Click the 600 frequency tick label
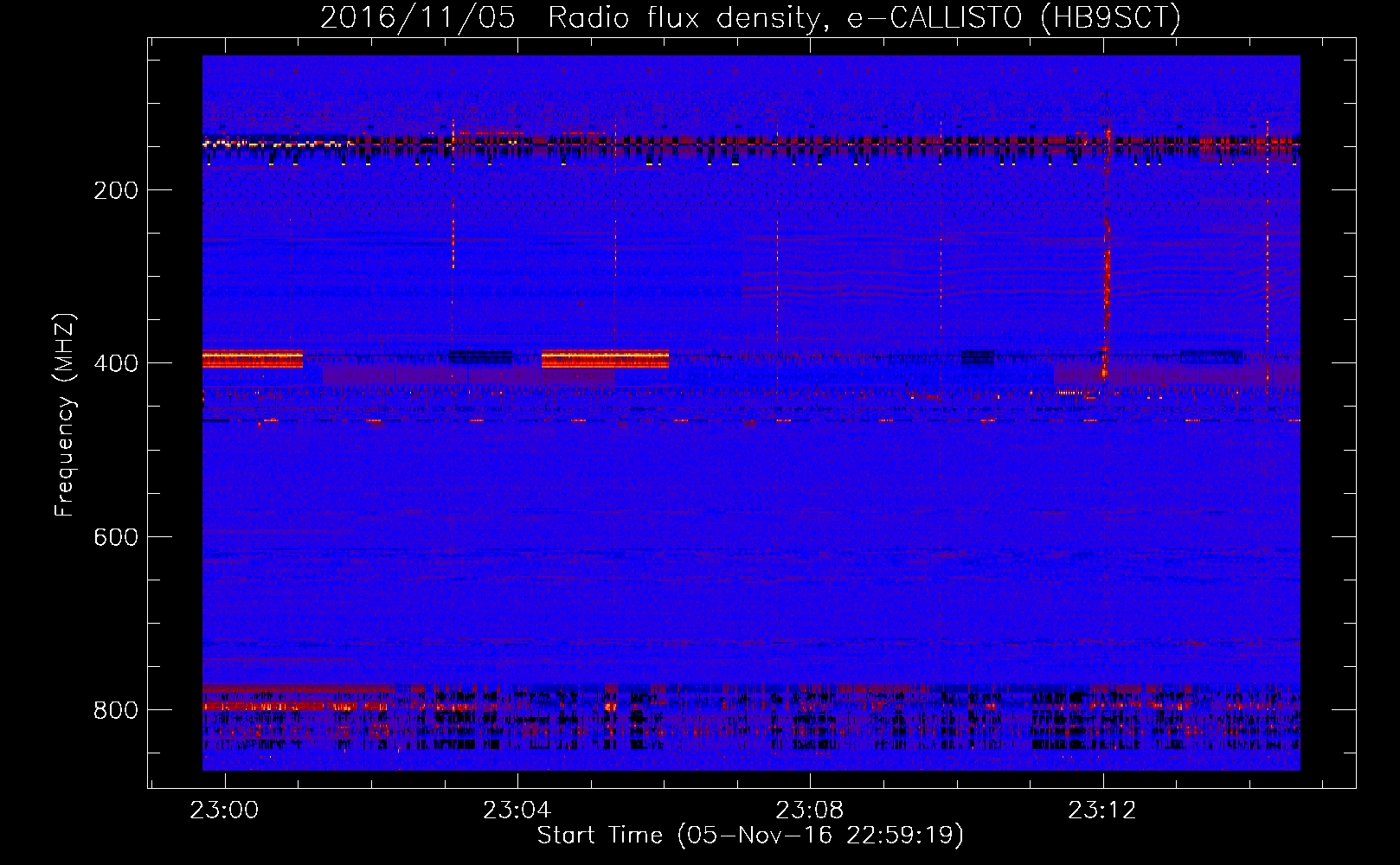The image size is (1400, 865). [x=116, y=537]
